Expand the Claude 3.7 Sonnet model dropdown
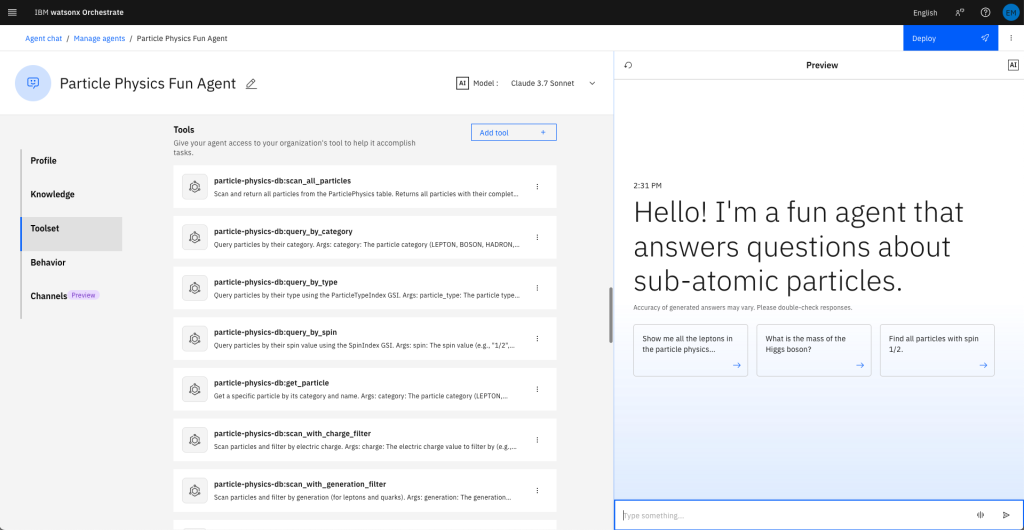 pos(591,84)
